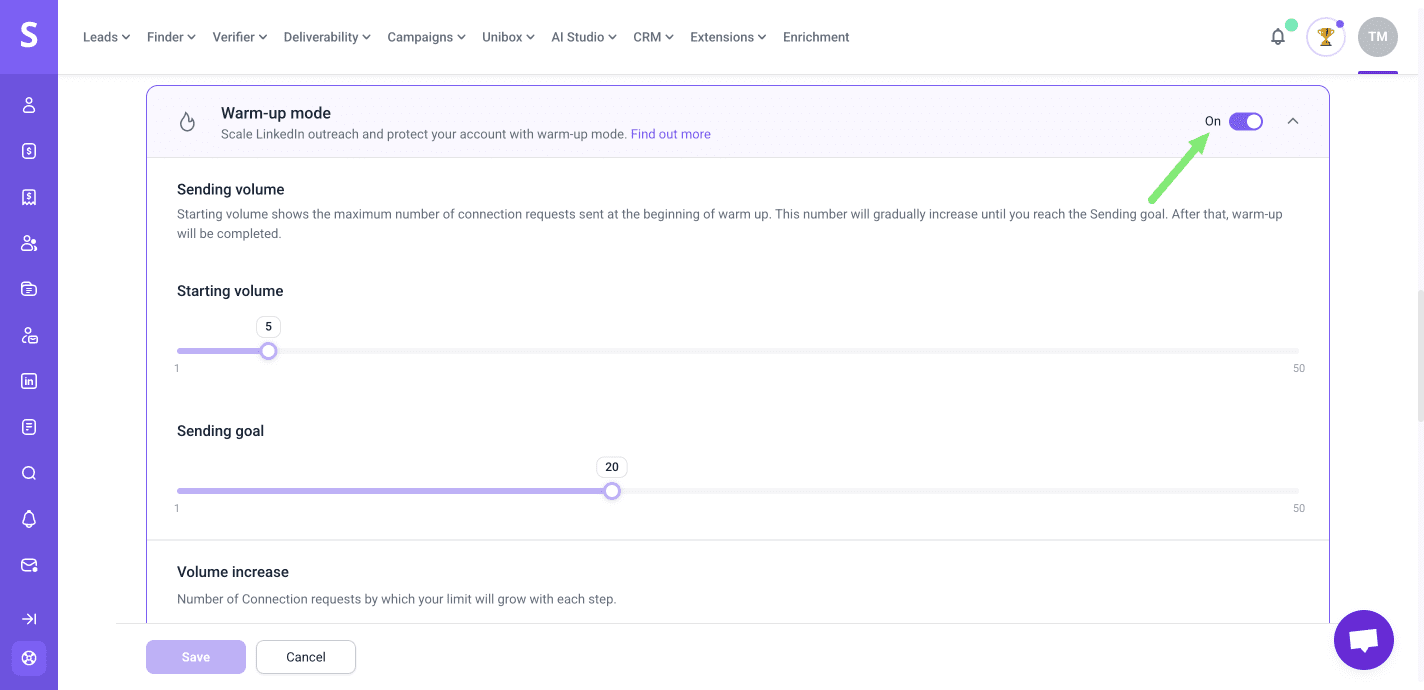
Task: Collapse the Warm-up mode section
Action: pos(1293,121)
